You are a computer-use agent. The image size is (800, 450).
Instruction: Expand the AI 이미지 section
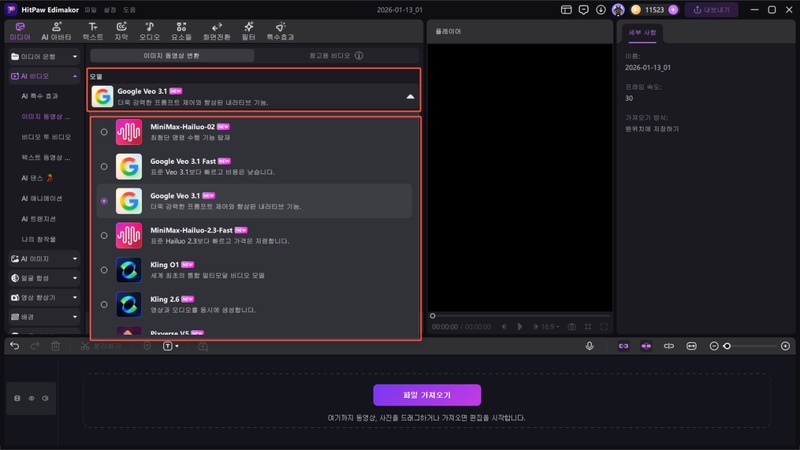click(x=74, y=259)
